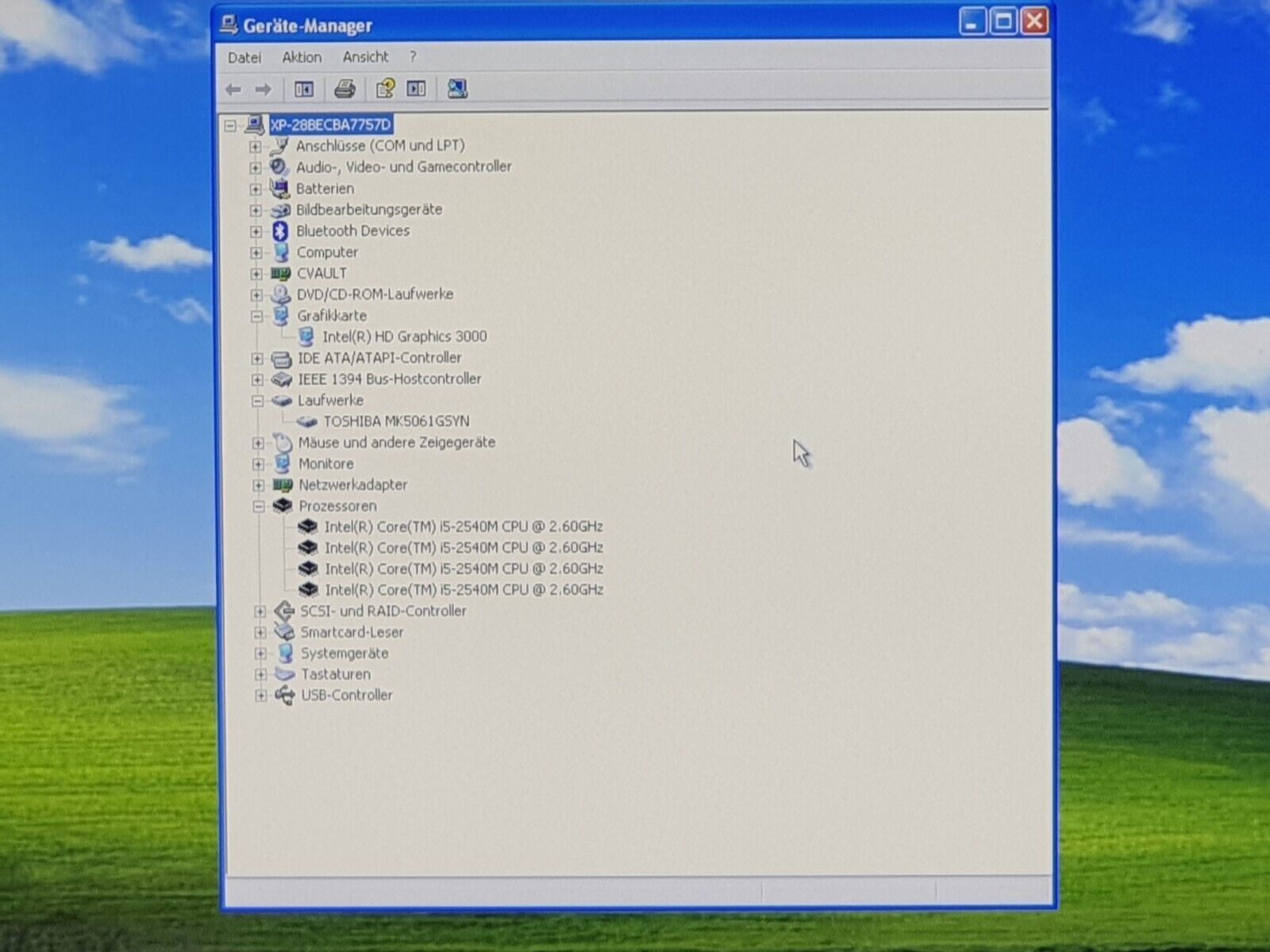1270x952 pixels.
Task: Click the USB-Controller category icon
Action: pyautogui.click(x=284, y=696)
